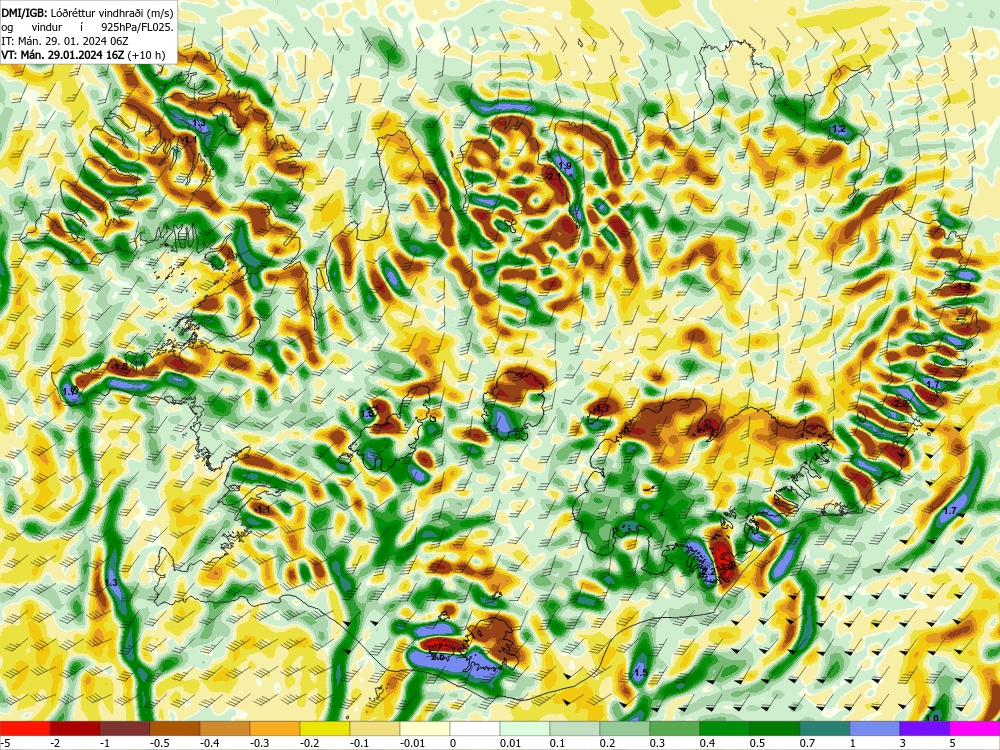Pick the pale mint swatch at 0.01
Image resolution: width=1000 pixels, height=750 pixels.
coord(525,728)
